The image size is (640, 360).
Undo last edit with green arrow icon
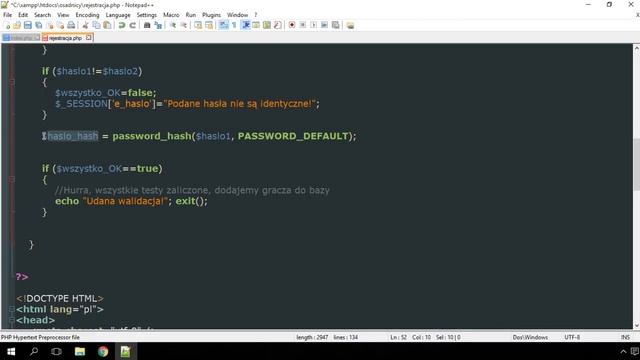click(122, 25)
